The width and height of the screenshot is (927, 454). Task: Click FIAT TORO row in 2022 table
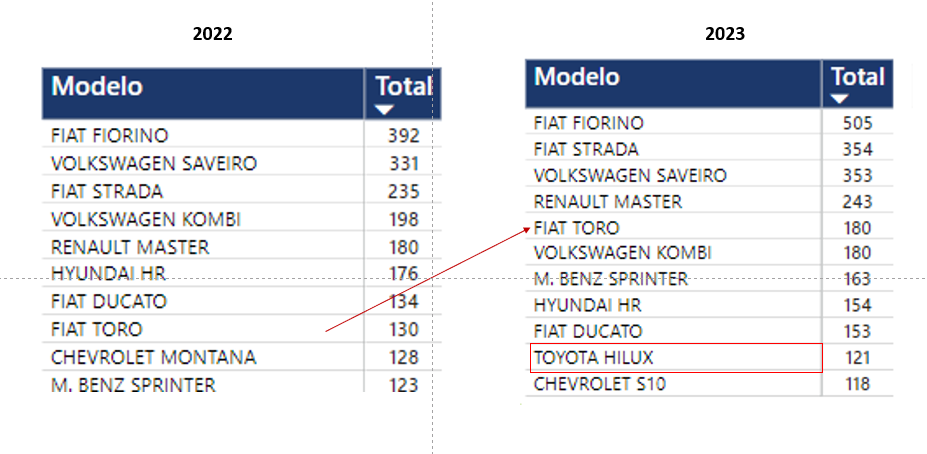(96, 329)
